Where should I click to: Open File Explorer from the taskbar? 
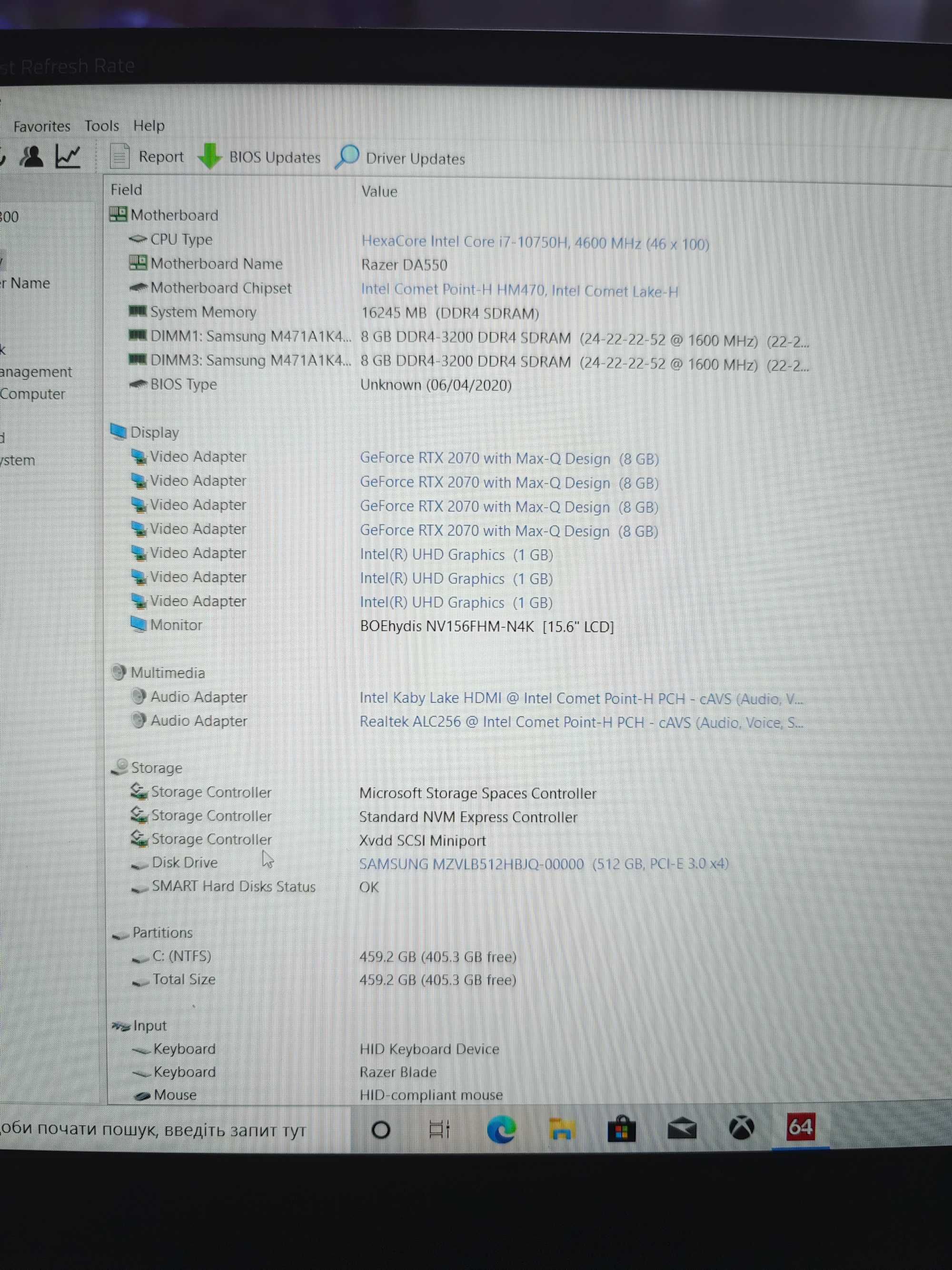click(x=562, y=1129)
